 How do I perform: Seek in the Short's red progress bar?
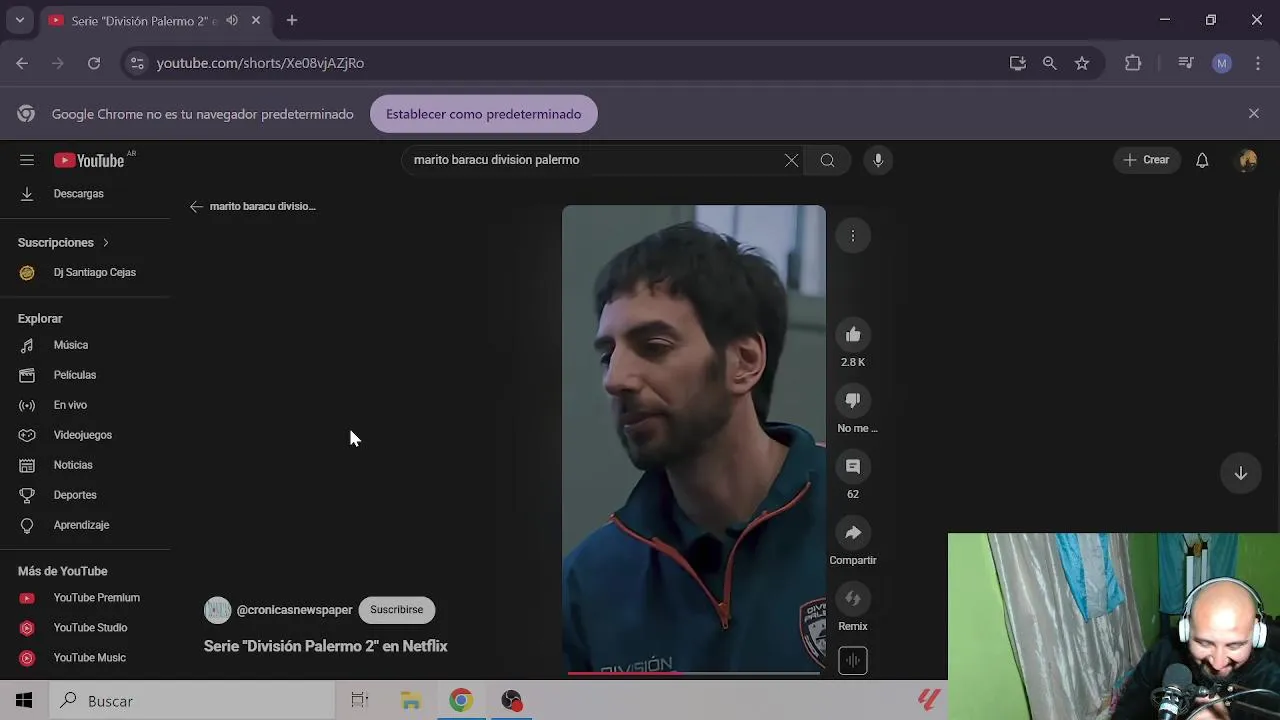point(694,673)
